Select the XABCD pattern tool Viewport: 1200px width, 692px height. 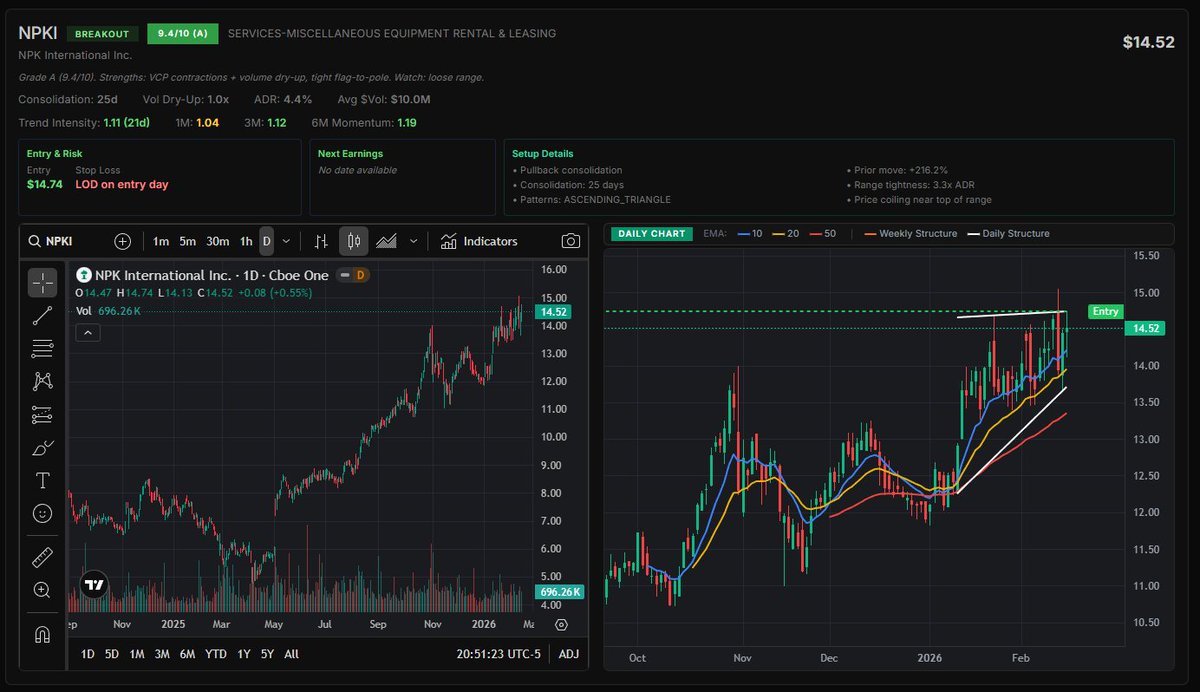pyautogui.click(x=43, y=381)
